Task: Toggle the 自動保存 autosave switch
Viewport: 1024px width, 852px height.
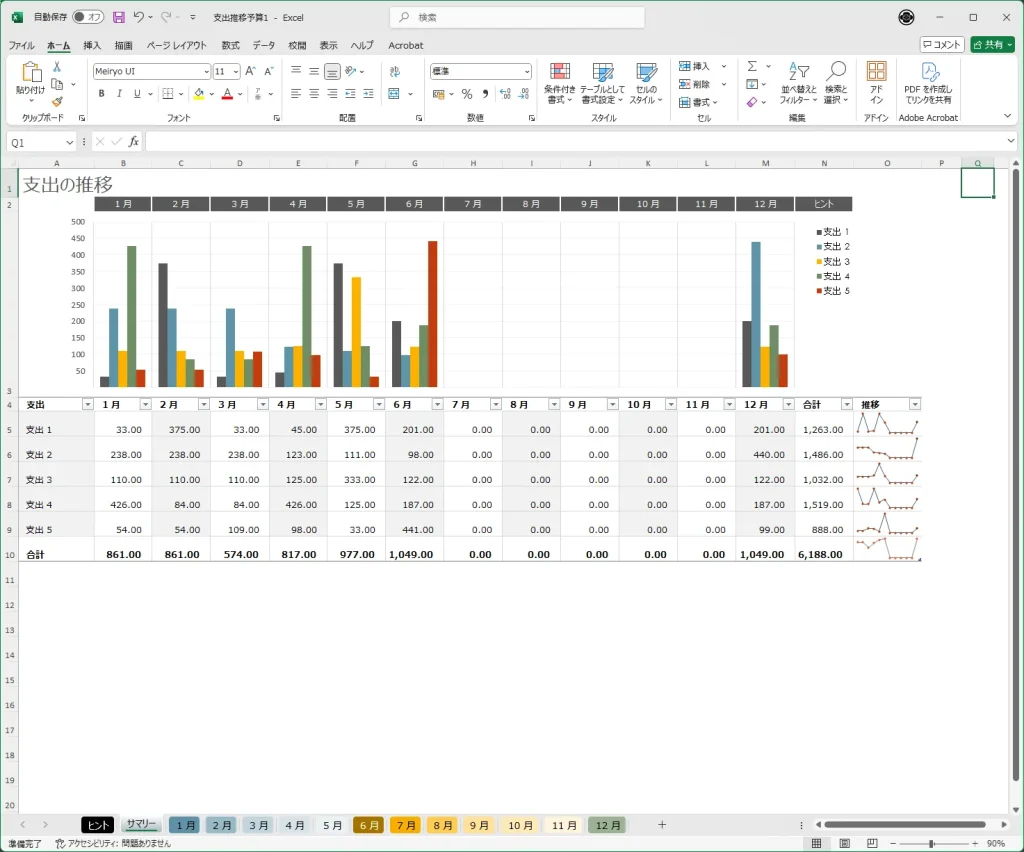Action: (x=88, y=18)
